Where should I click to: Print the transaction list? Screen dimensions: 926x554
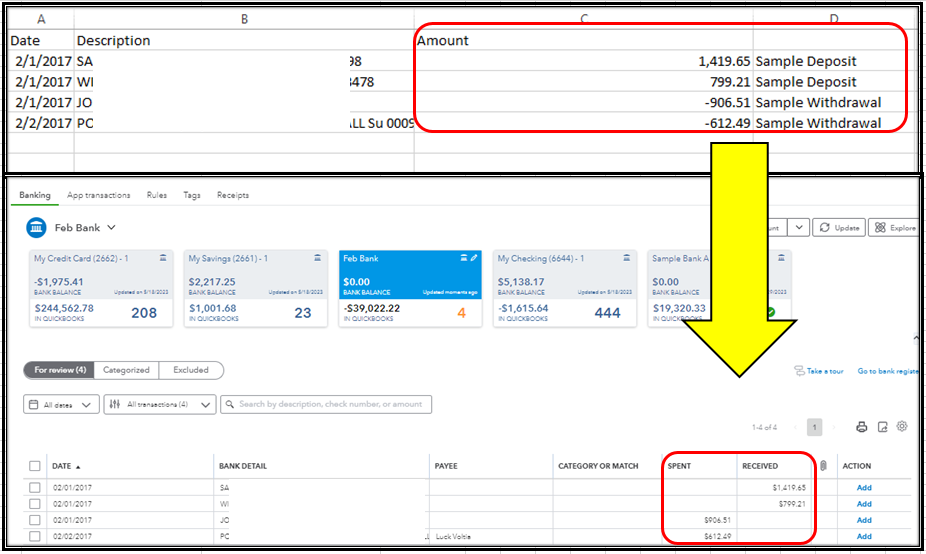[x=862, y=427]
